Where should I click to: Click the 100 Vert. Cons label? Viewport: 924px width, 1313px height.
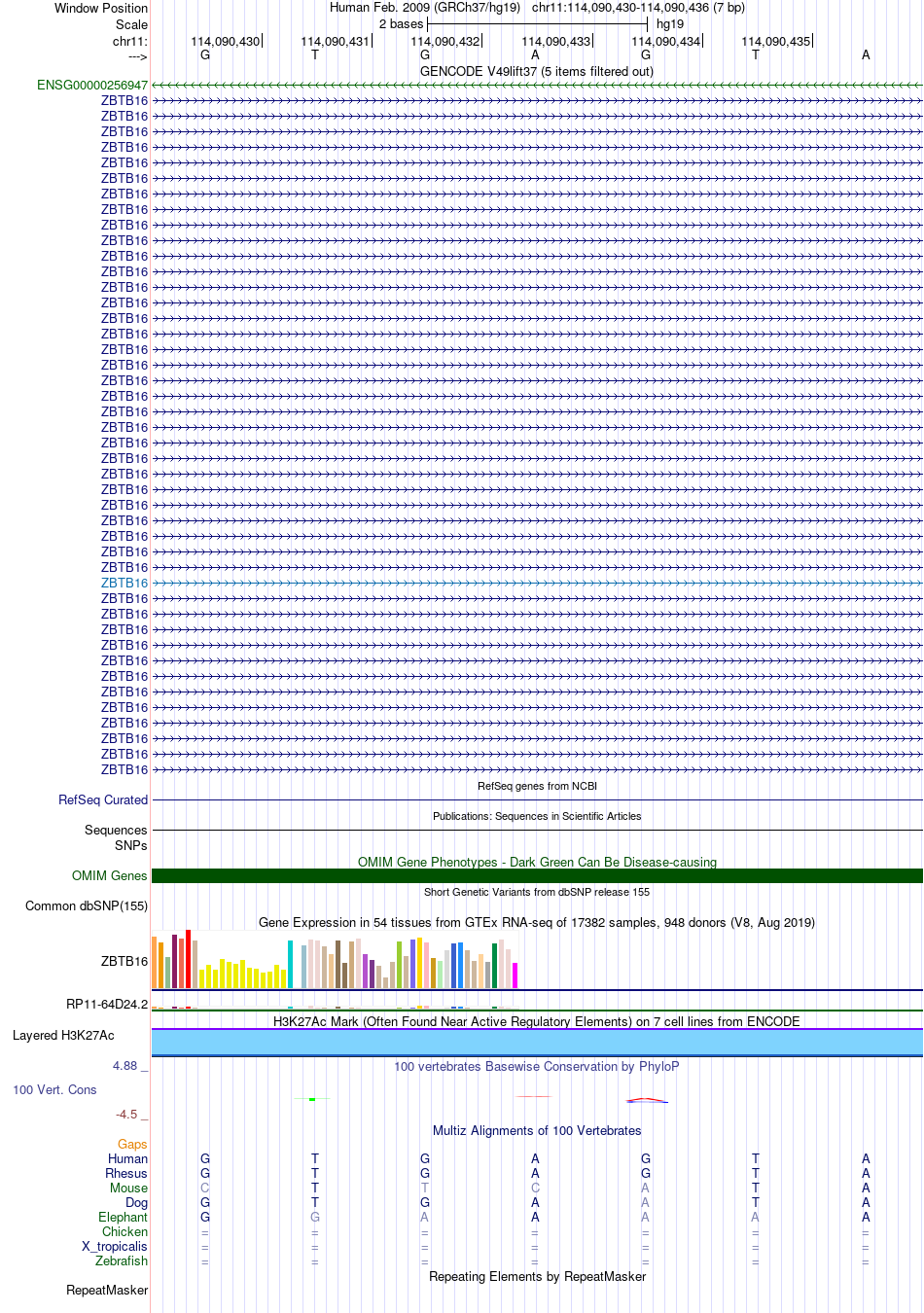[x=54, y=1090]
